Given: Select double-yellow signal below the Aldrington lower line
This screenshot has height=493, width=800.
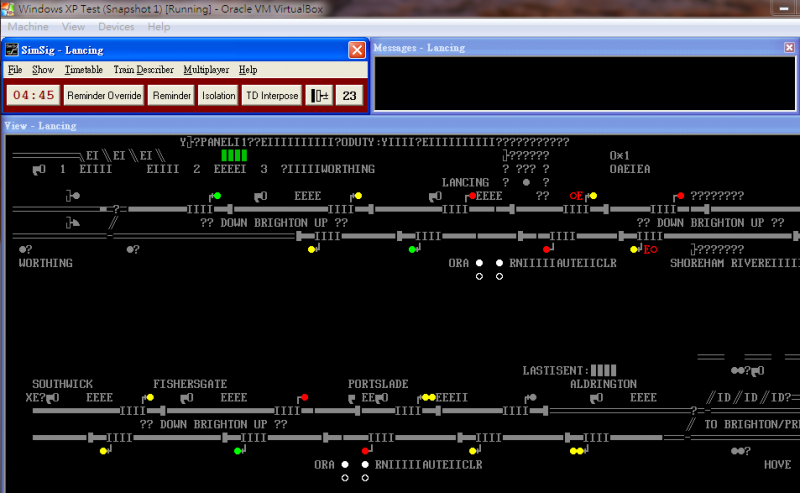Looking at the screenshot, I should (x=577, y=451).
